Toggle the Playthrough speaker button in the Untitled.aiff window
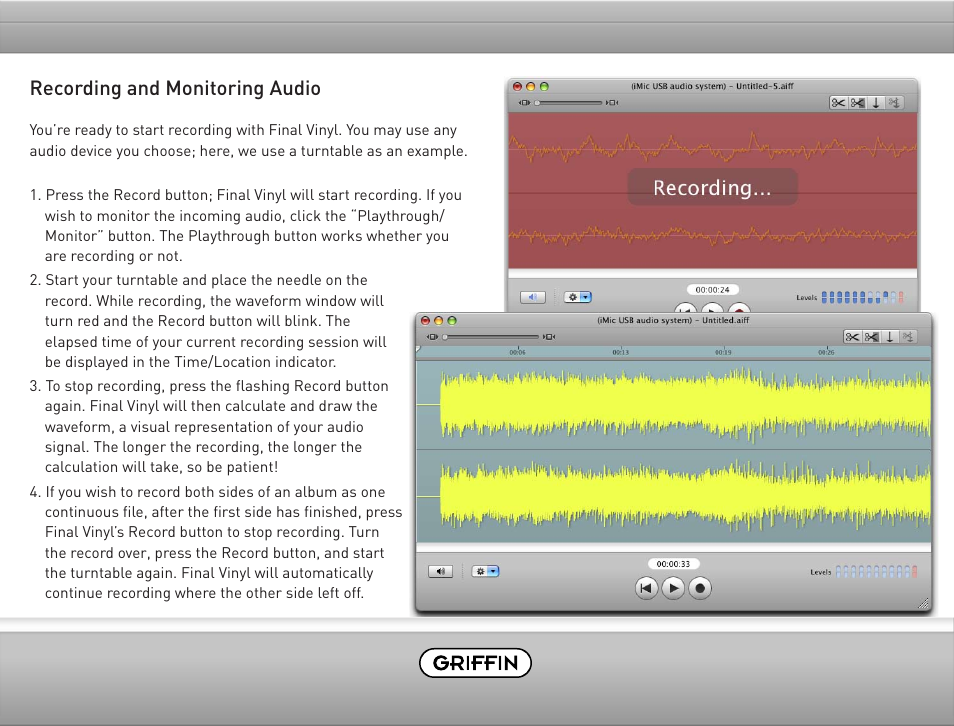This screenshot has width=954, height=726. [x=440, y=571]
